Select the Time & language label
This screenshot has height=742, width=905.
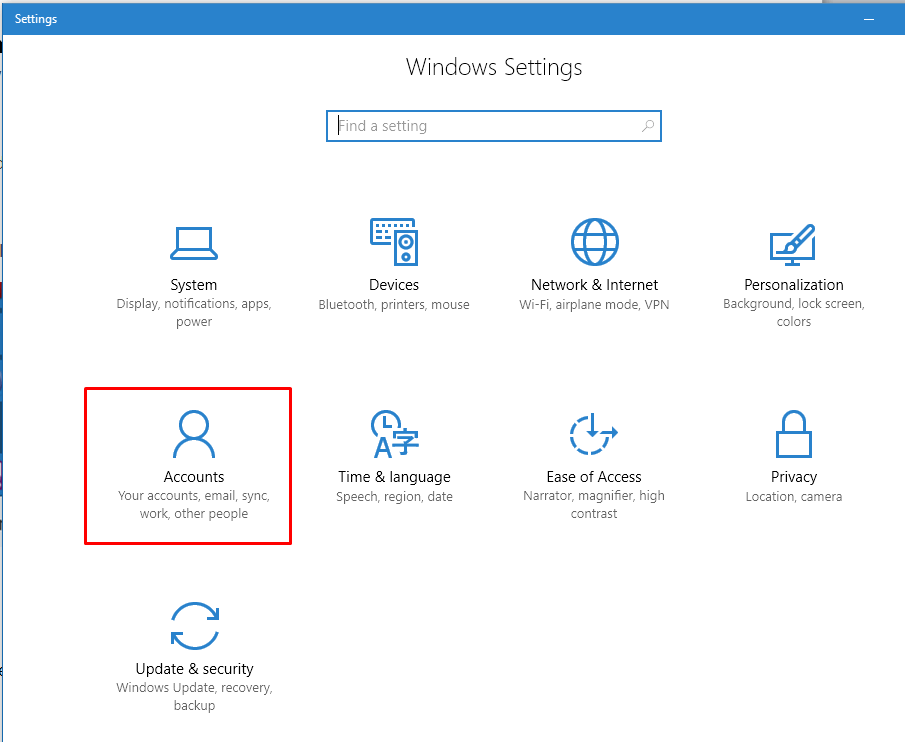[394, 477]
